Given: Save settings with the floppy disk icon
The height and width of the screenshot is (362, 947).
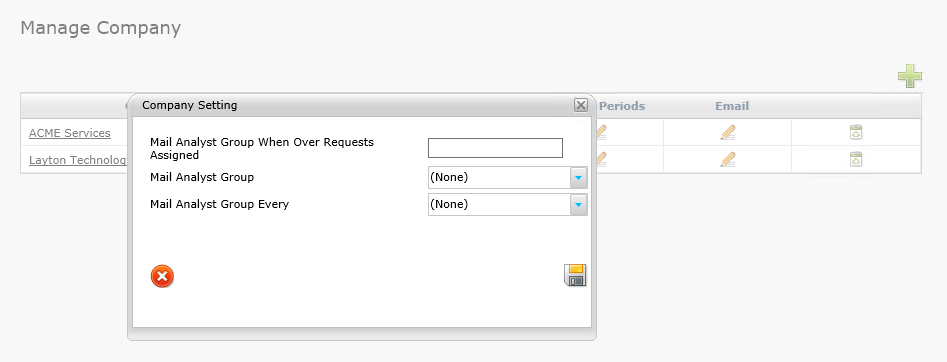Looking at the screenshot, I should [575, 275].
